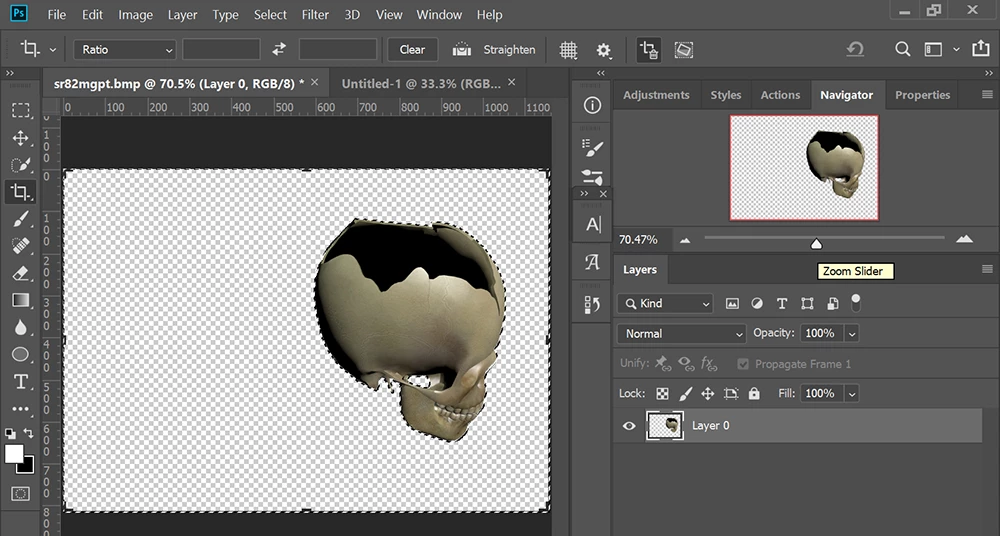1000x536 pixels.
Task: Open the Filter menu
Action: 315,15
